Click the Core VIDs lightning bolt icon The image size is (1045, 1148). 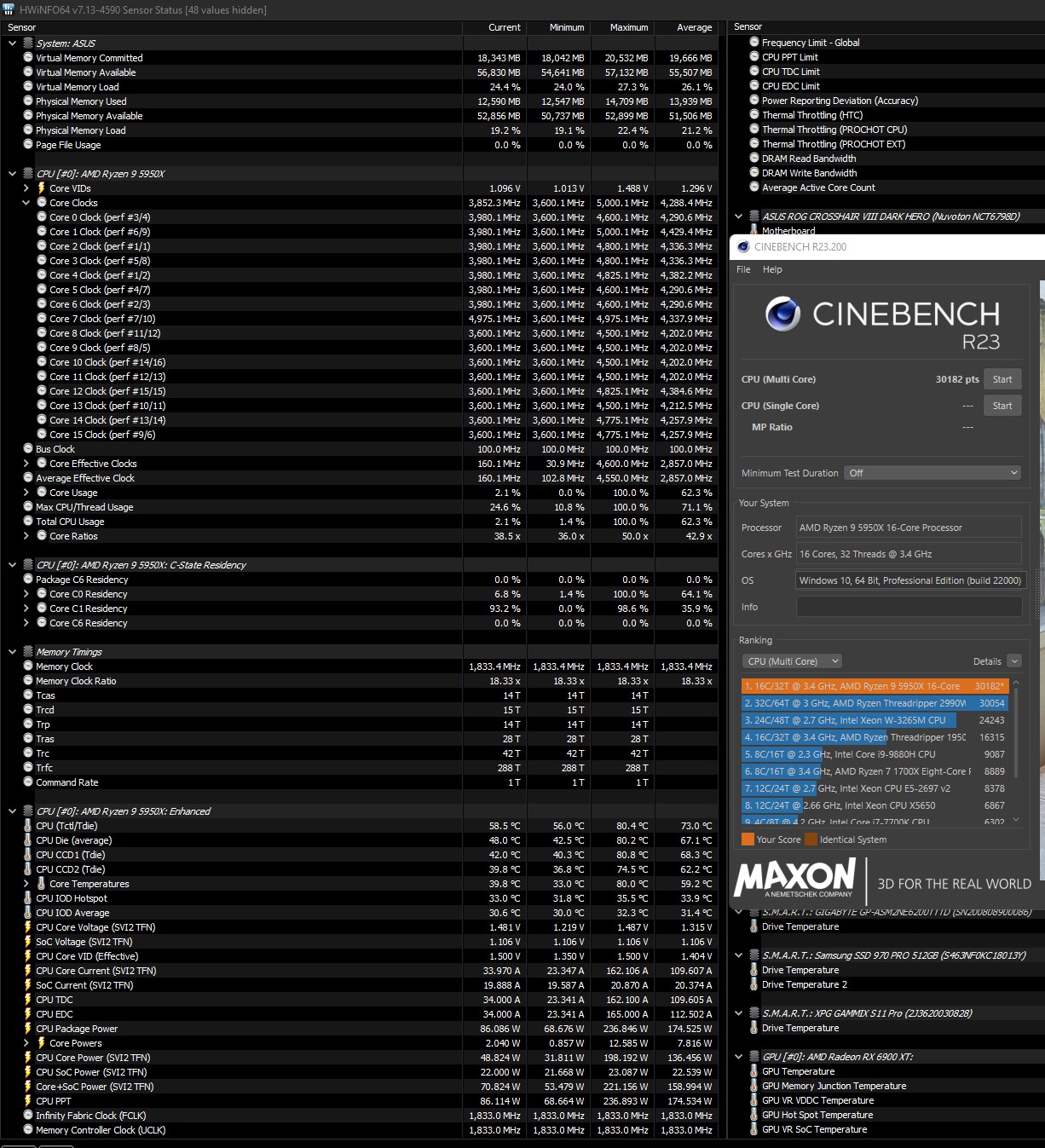[41, 188]
